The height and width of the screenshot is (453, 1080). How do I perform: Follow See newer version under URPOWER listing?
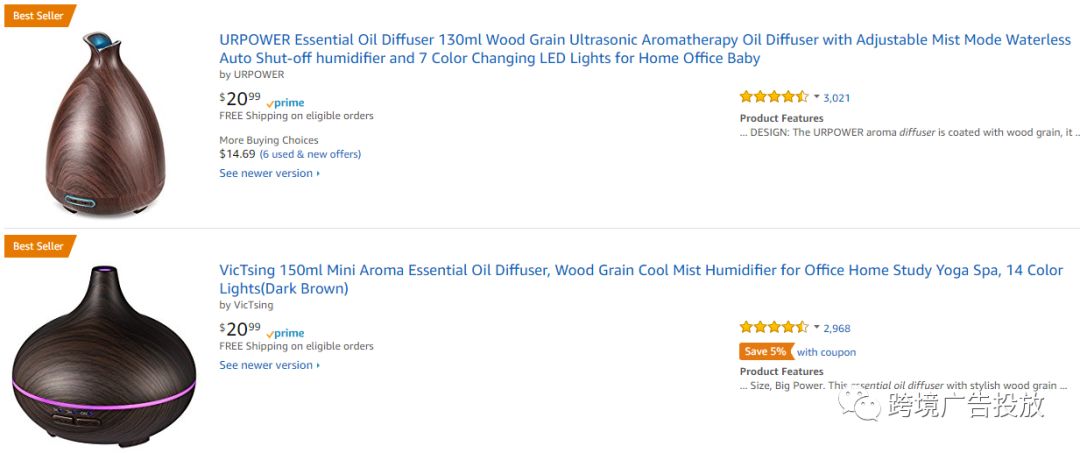(x=269, y=173)
